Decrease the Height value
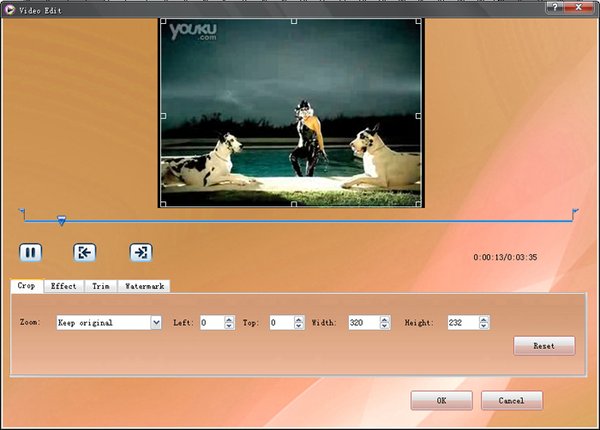Screen dimensions: 600x430 (x=484, y=326)
